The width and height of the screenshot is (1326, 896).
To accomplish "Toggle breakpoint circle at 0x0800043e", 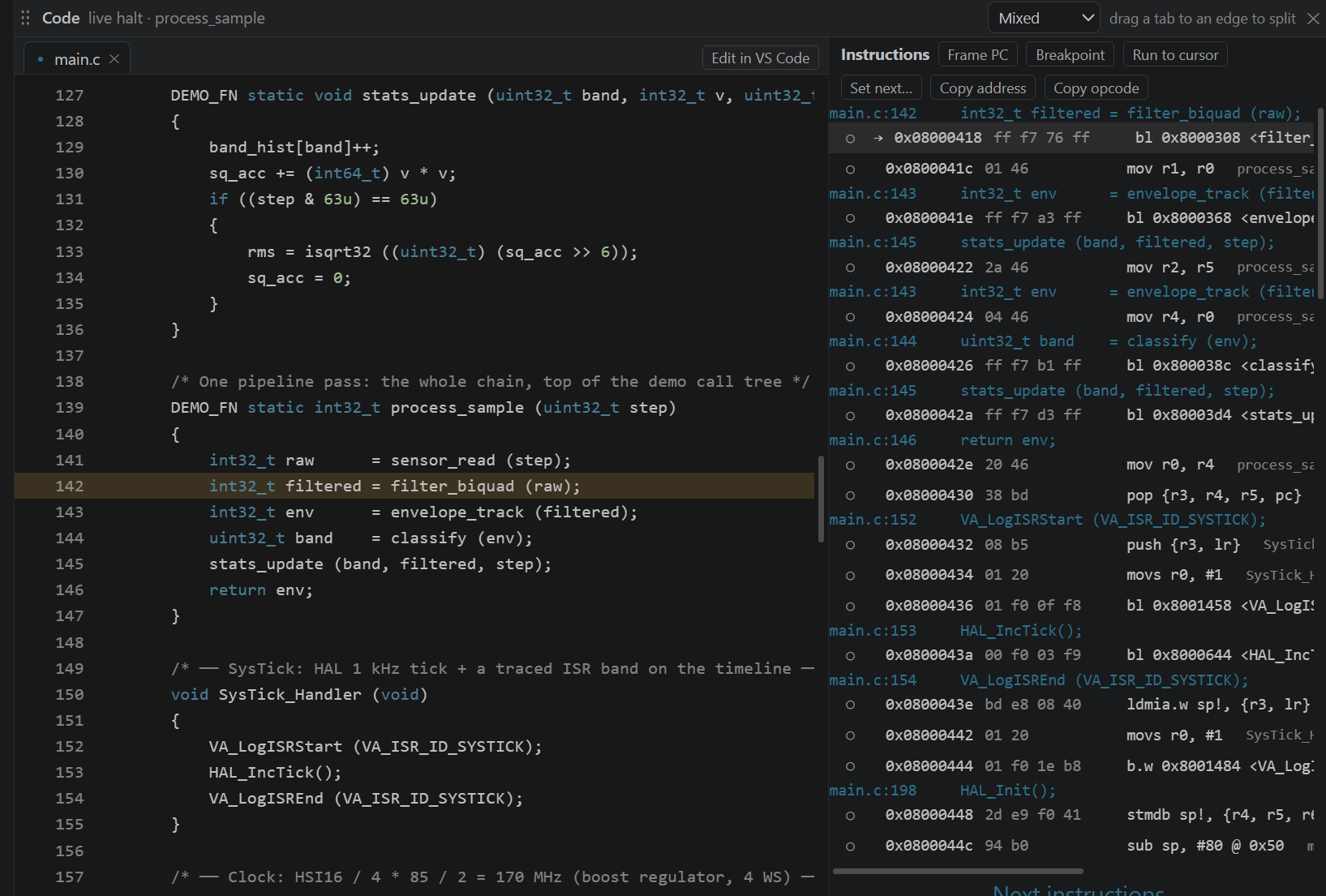I will (x=850, y=705).
